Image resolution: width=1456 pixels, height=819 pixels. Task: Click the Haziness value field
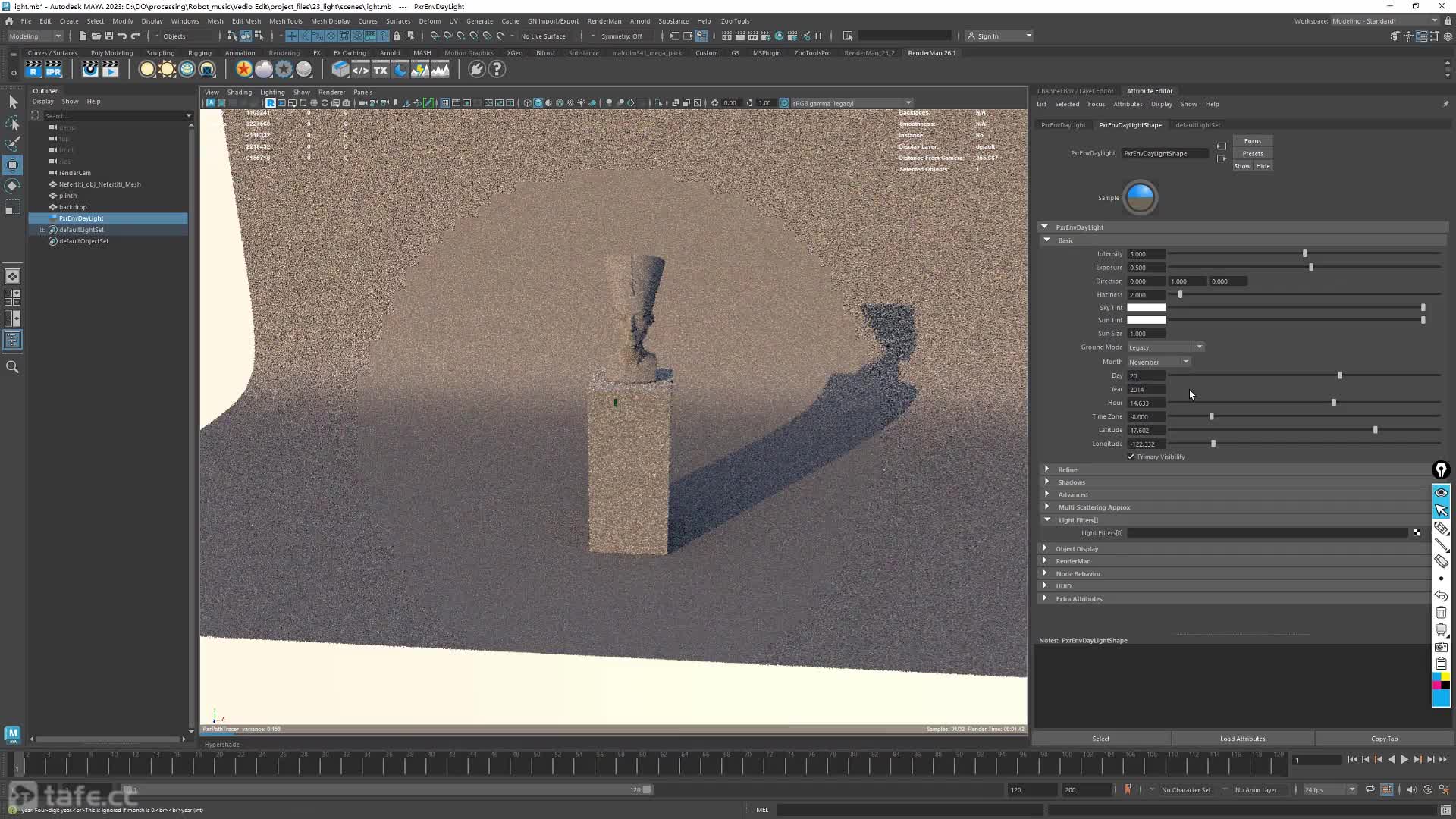[x=1146, y=295]
